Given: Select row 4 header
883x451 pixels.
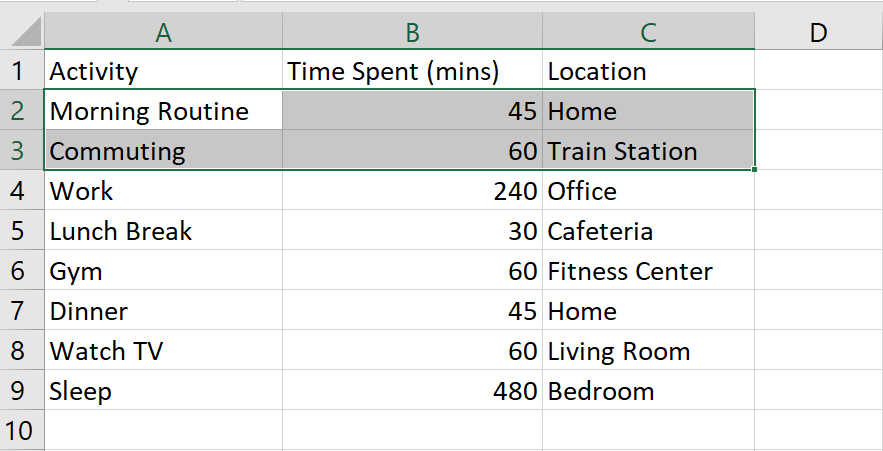Looking at the screenshot, I should (21, 190).
